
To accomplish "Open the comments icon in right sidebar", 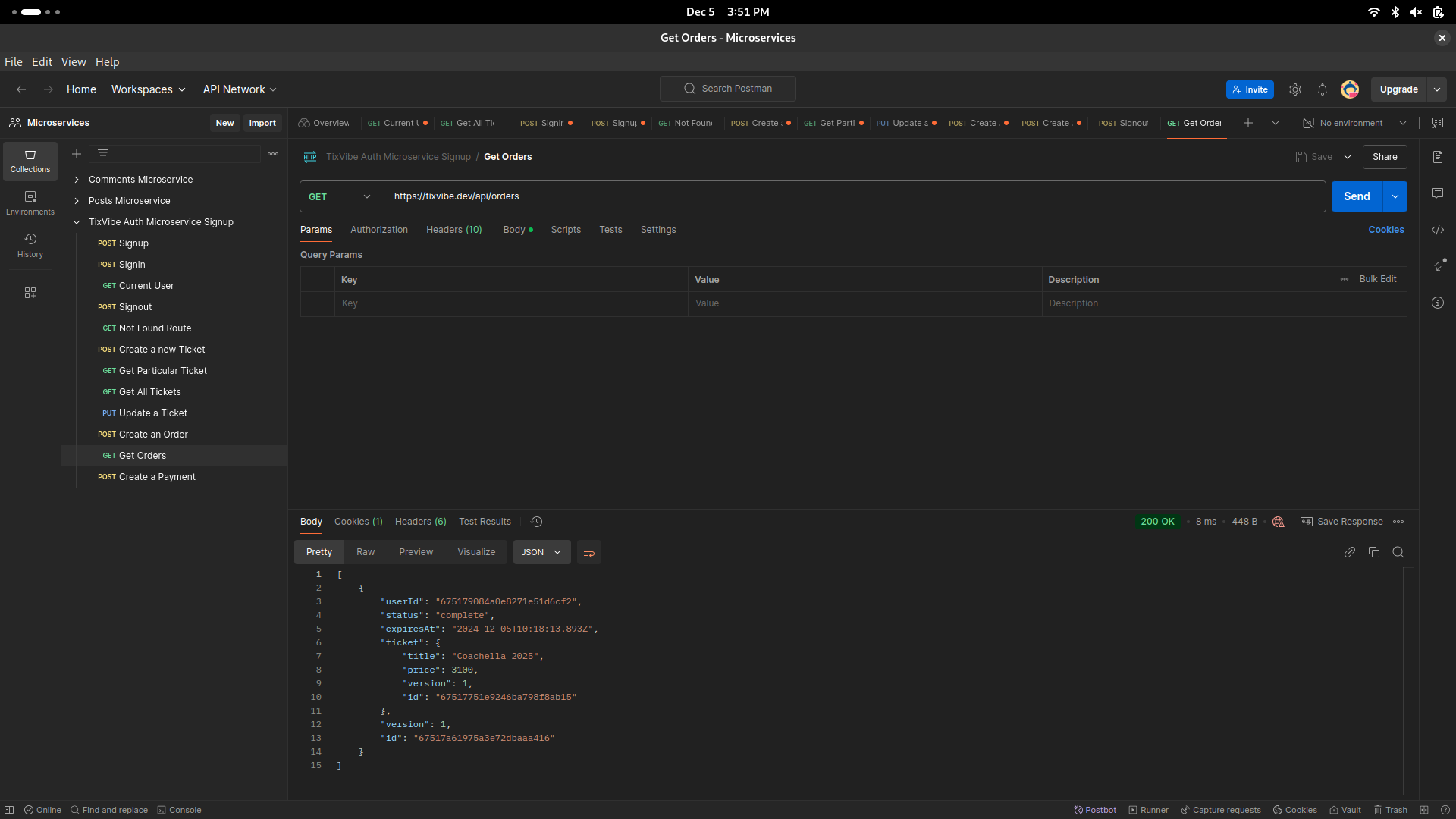I will [x=1438, y=193].
